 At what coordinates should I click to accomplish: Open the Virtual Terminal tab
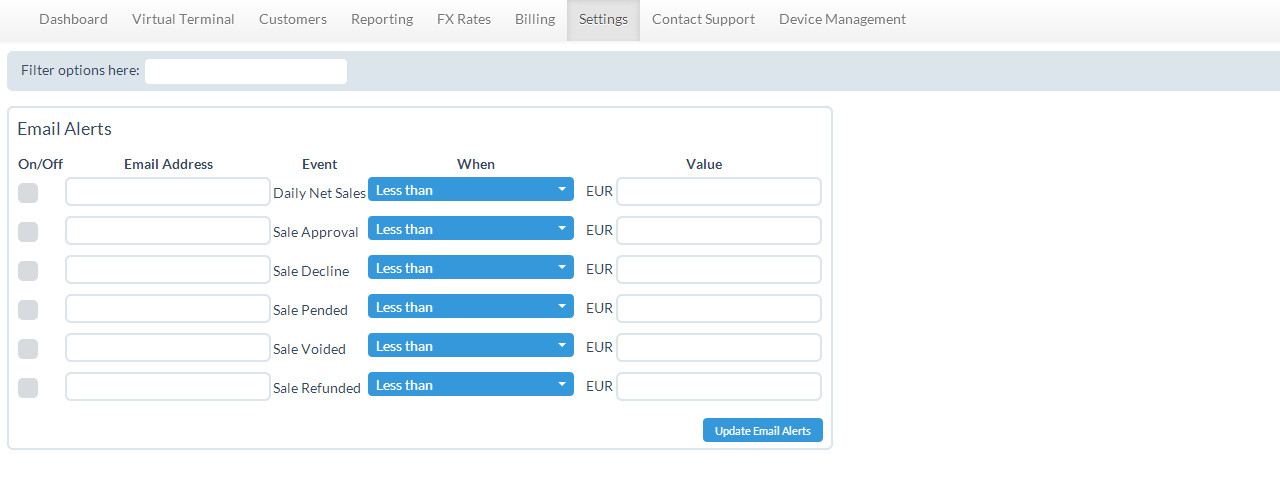tap(183, 19)
